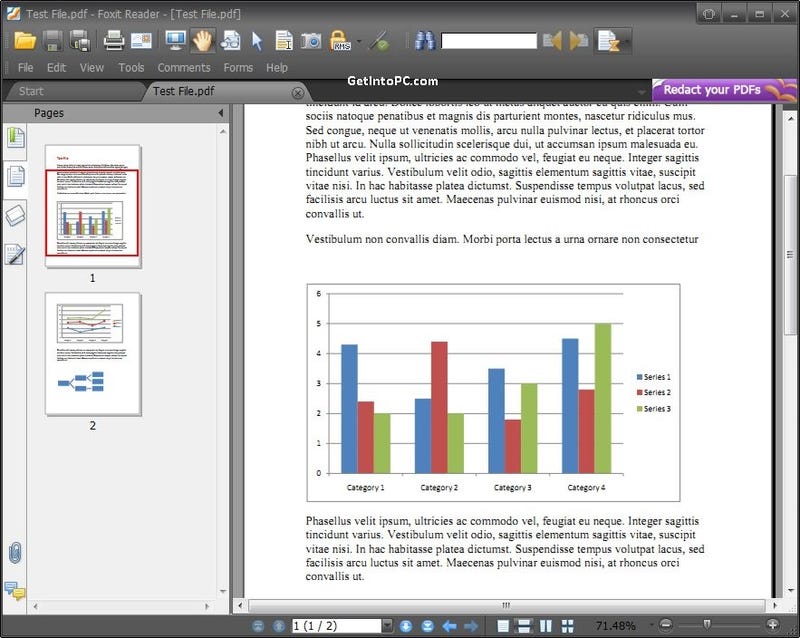Open the File menu
The height and width of the screenshot is (638, 800).
point(26,67)
